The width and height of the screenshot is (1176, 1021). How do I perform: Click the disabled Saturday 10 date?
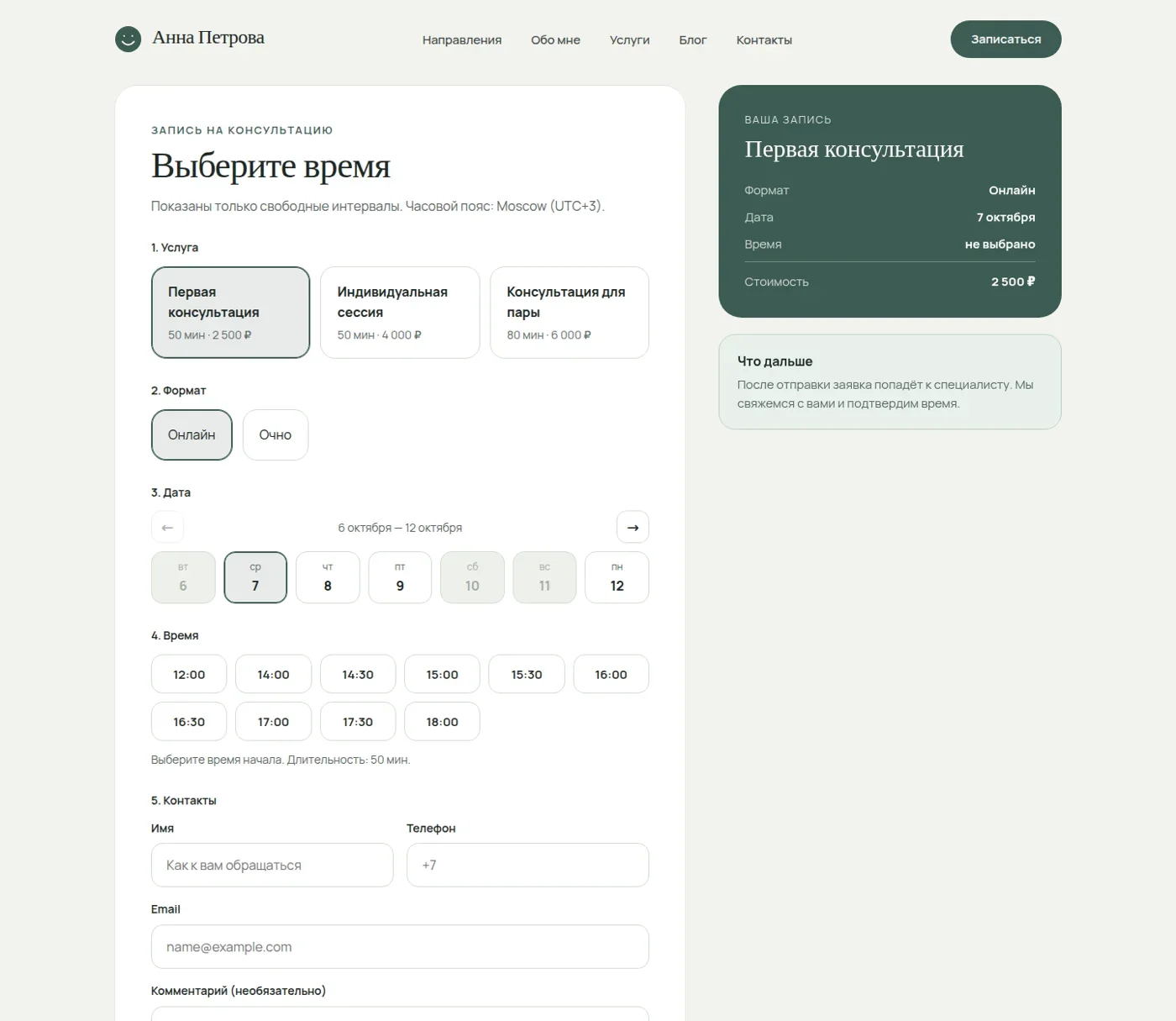(472, 577)
